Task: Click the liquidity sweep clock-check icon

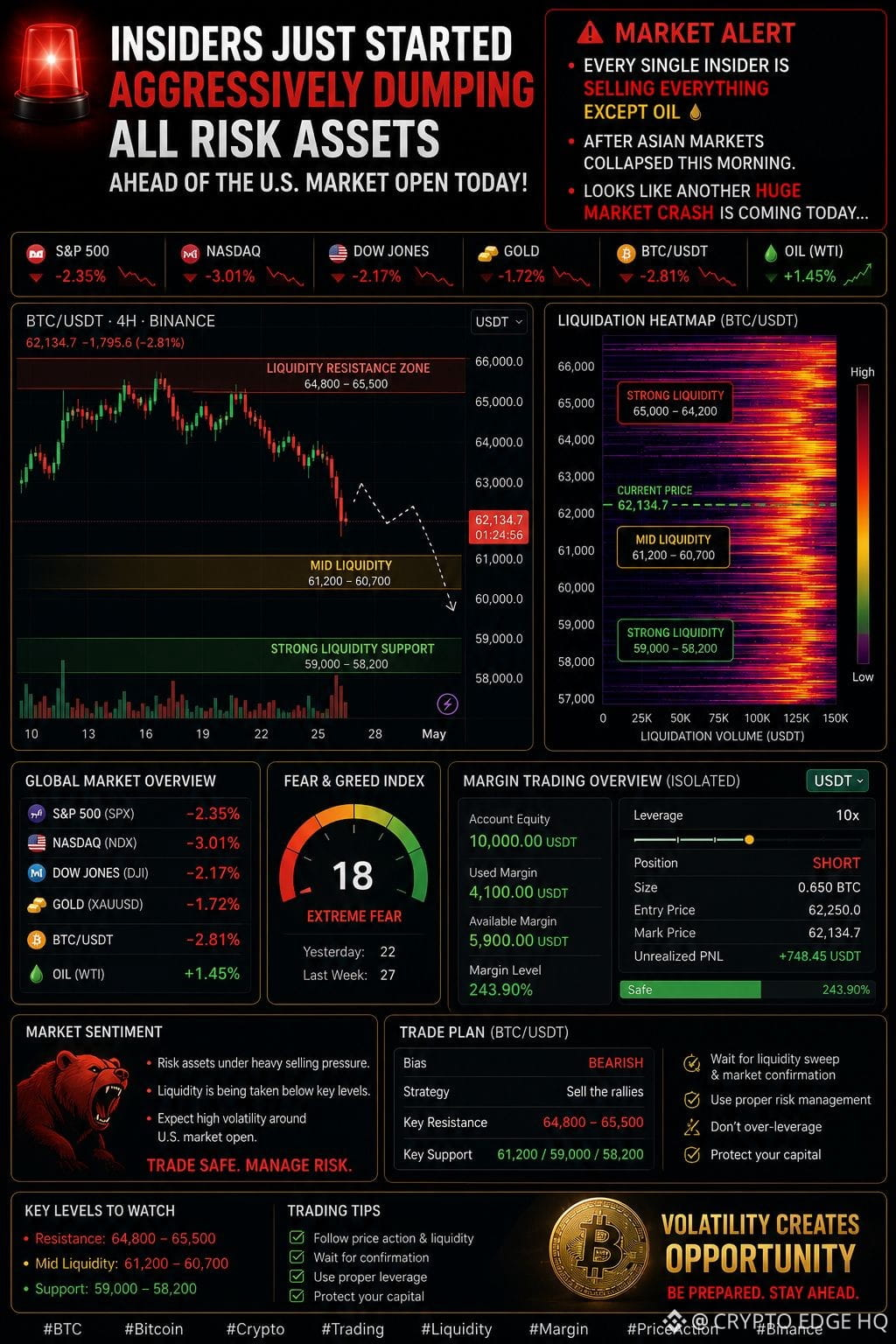Action: pos(692,1064)
